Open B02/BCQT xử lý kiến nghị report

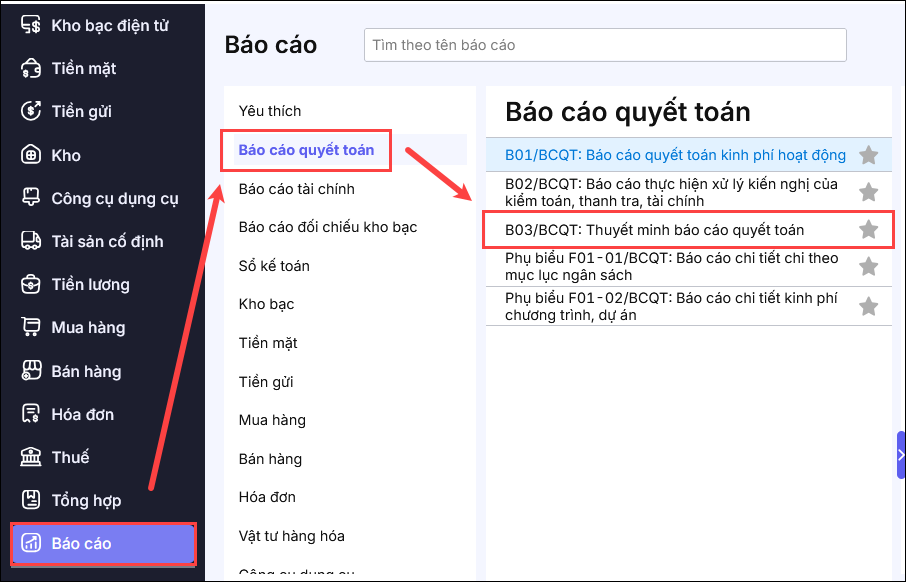pyautogui.click(x=671, y=192)
